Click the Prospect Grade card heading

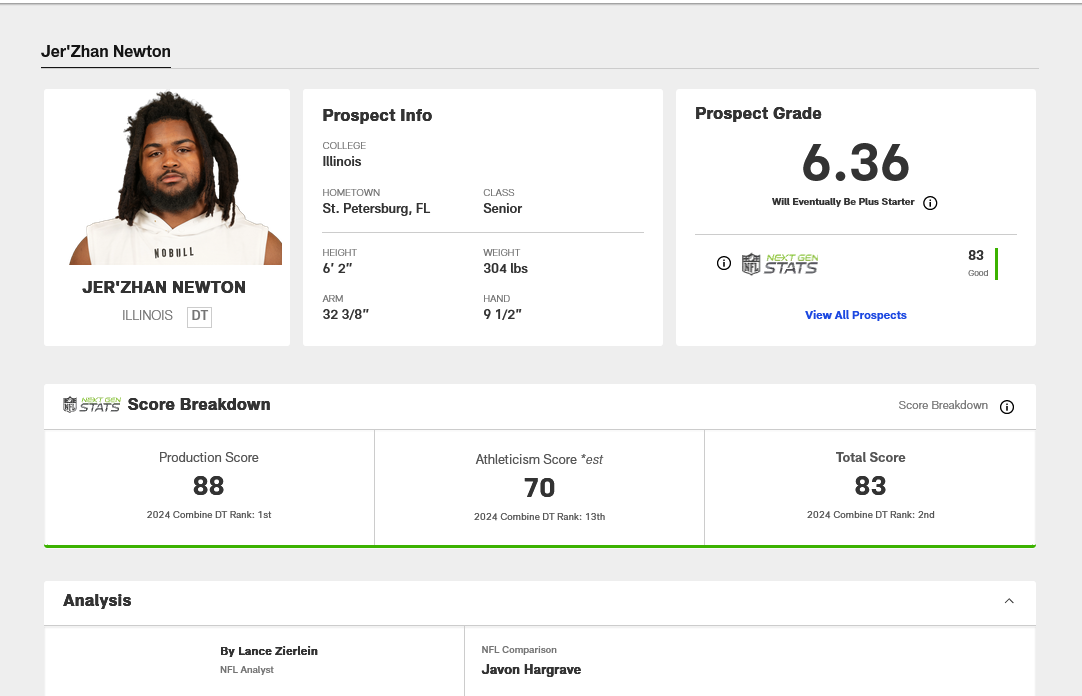coord(758,113)
